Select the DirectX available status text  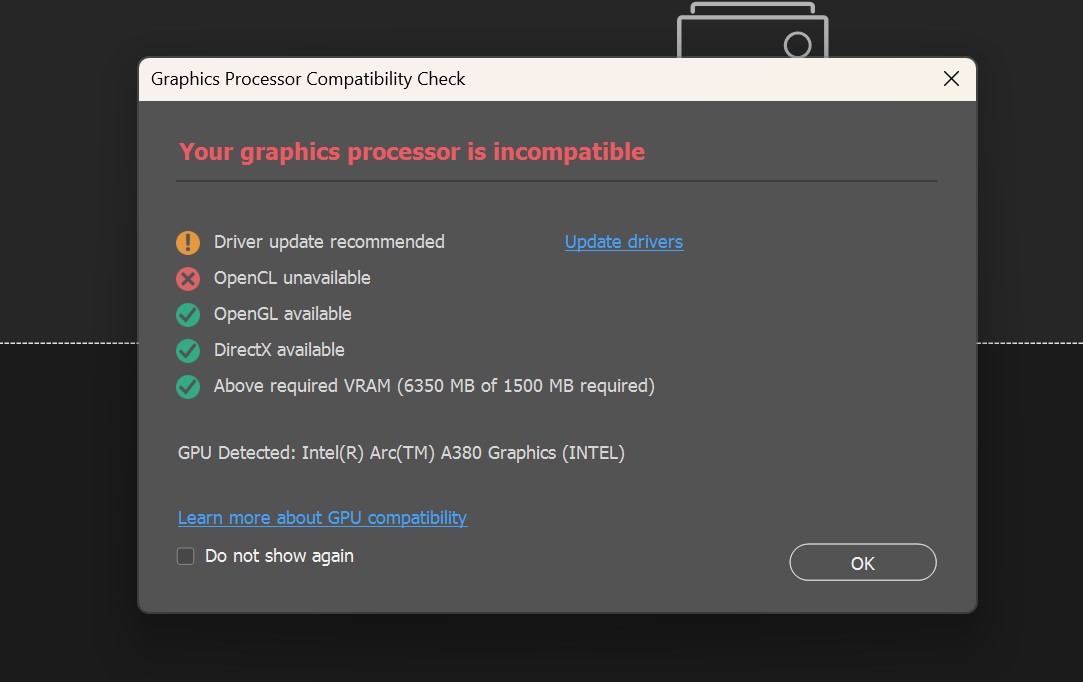[279, 350]
